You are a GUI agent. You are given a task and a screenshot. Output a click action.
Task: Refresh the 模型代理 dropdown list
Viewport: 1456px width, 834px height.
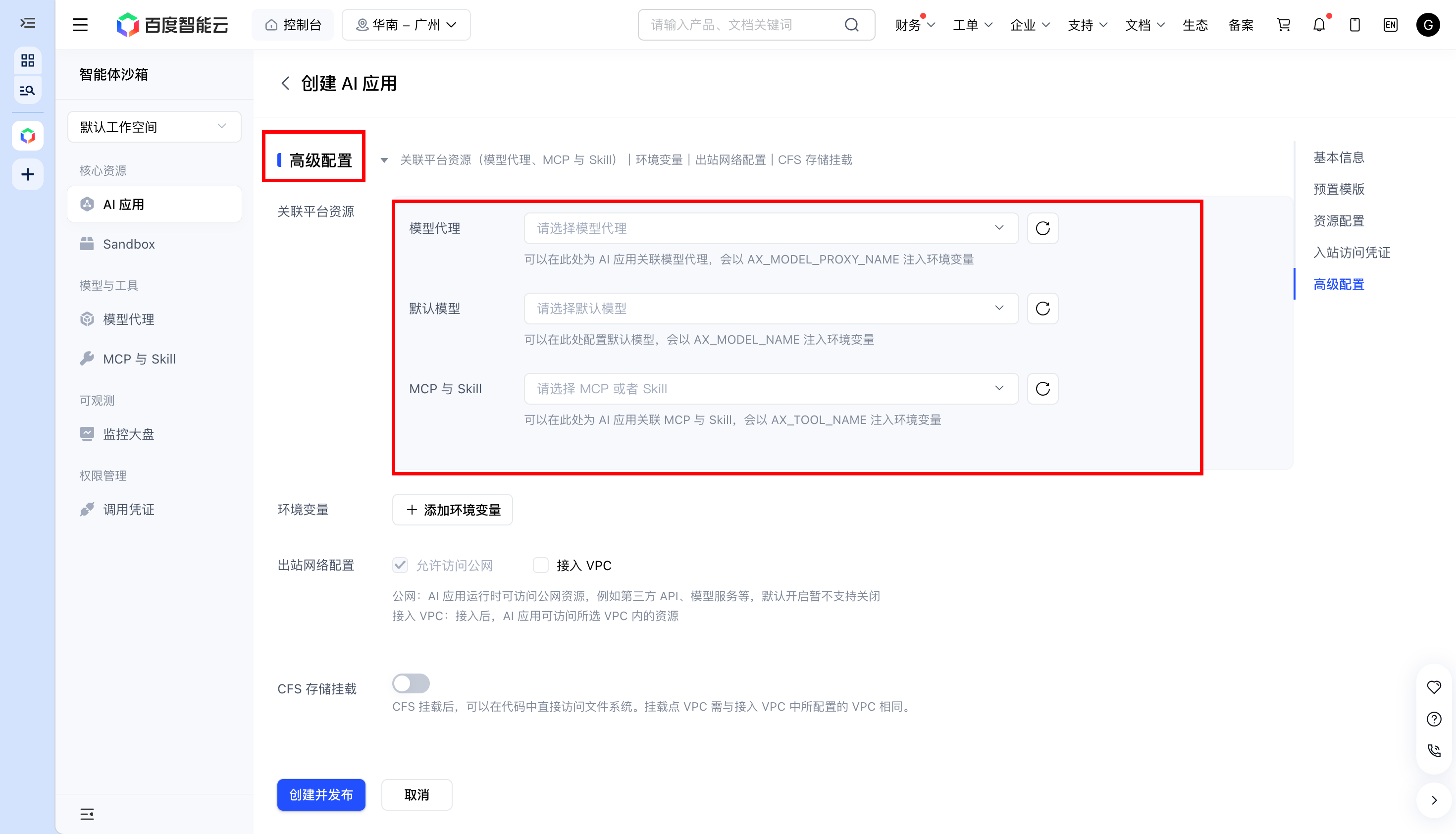point(1042,228)
